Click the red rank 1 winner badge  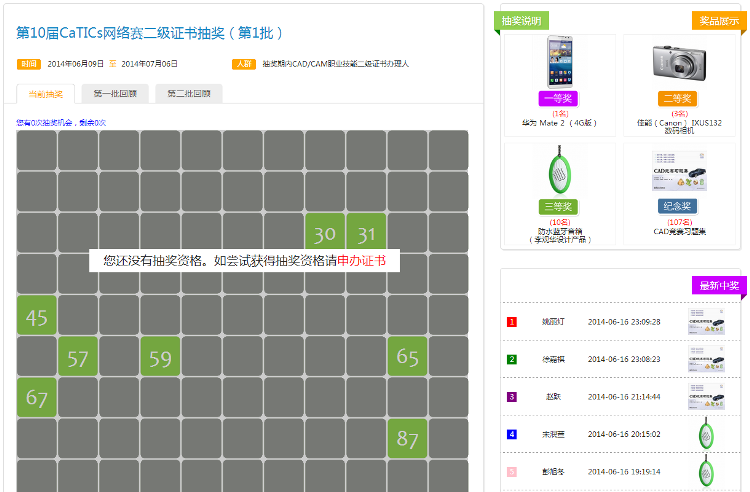512,322
